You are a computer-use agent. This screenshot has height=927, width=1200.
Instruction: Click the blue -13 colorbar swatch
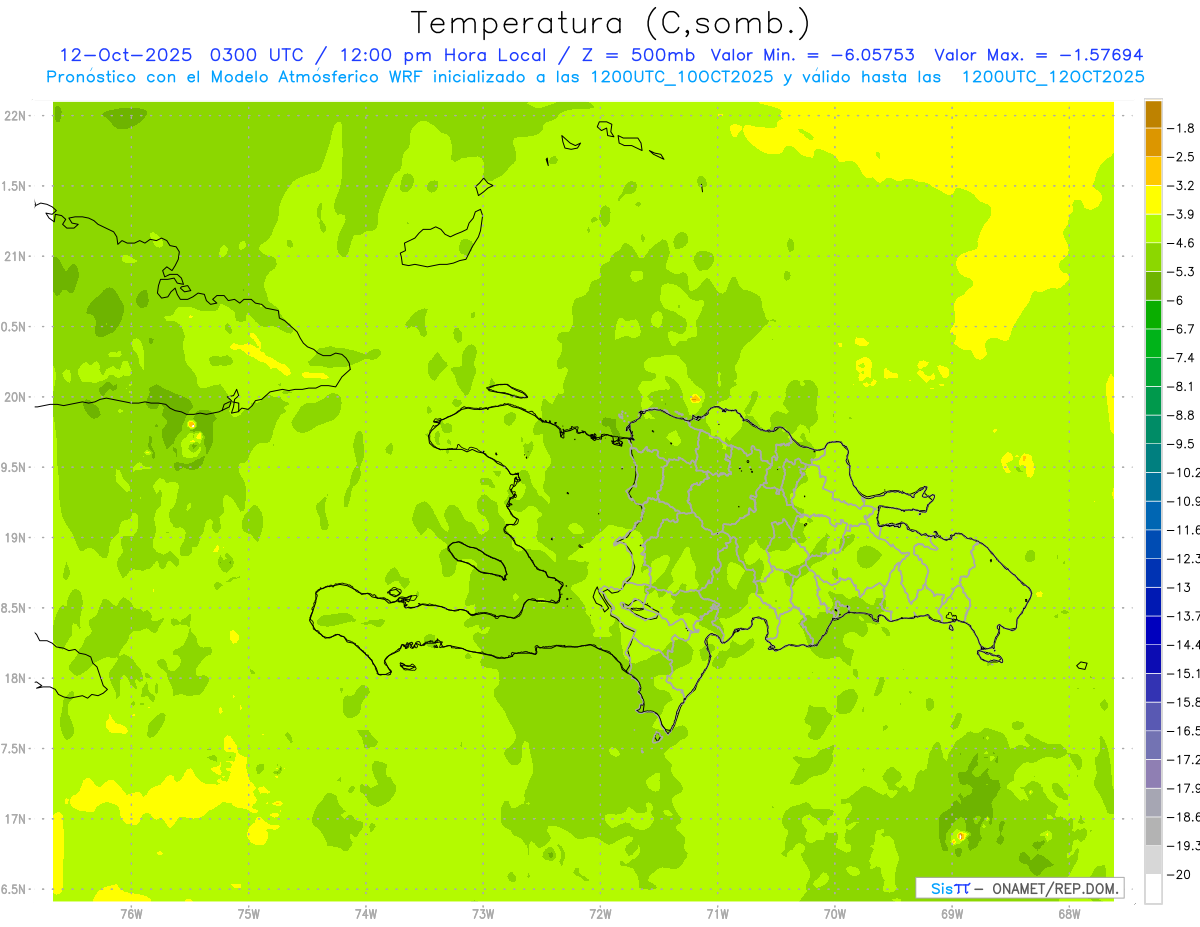pyautogui.click(x=1153, y=573)
